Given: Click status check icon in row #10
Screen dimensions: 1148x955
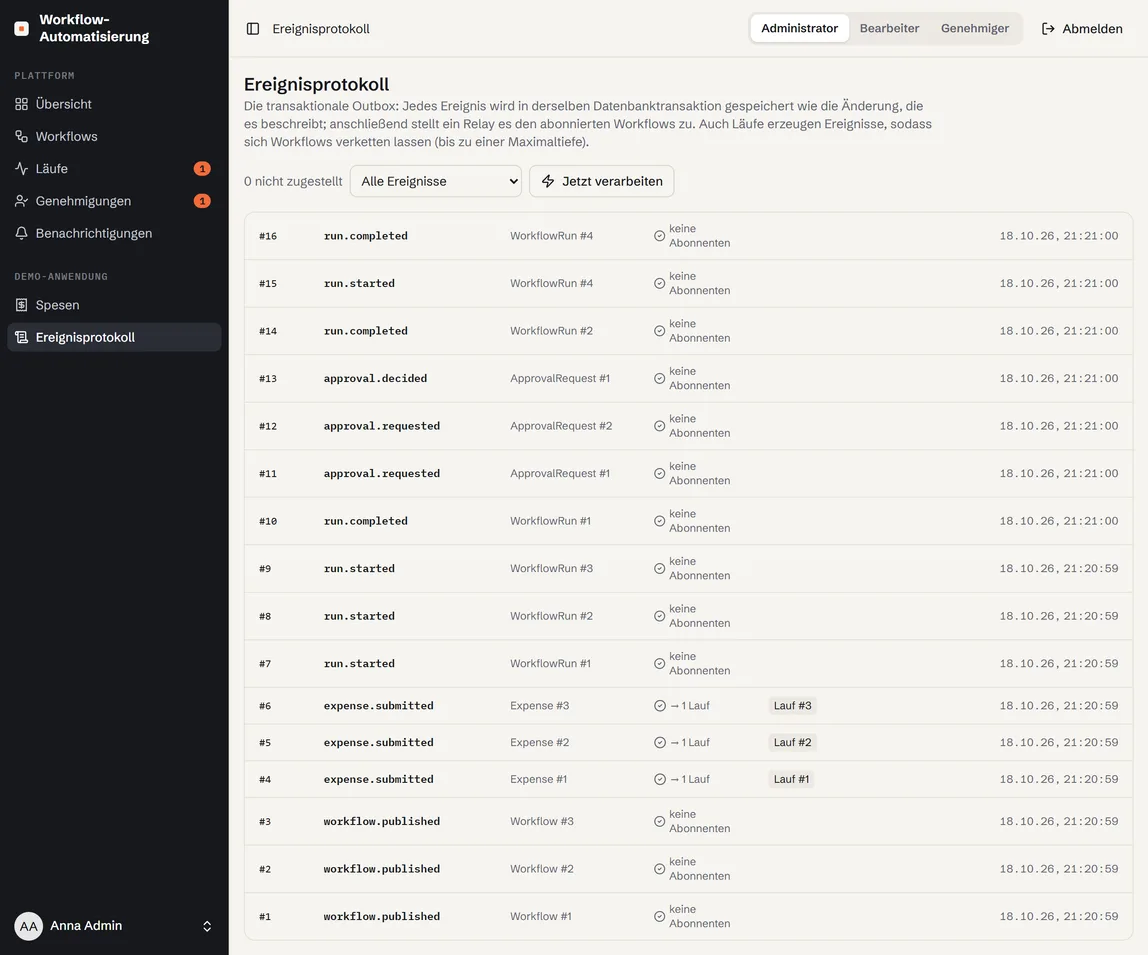Looking at the screenshot, I should pyautogui.click(x=660, y=521).
